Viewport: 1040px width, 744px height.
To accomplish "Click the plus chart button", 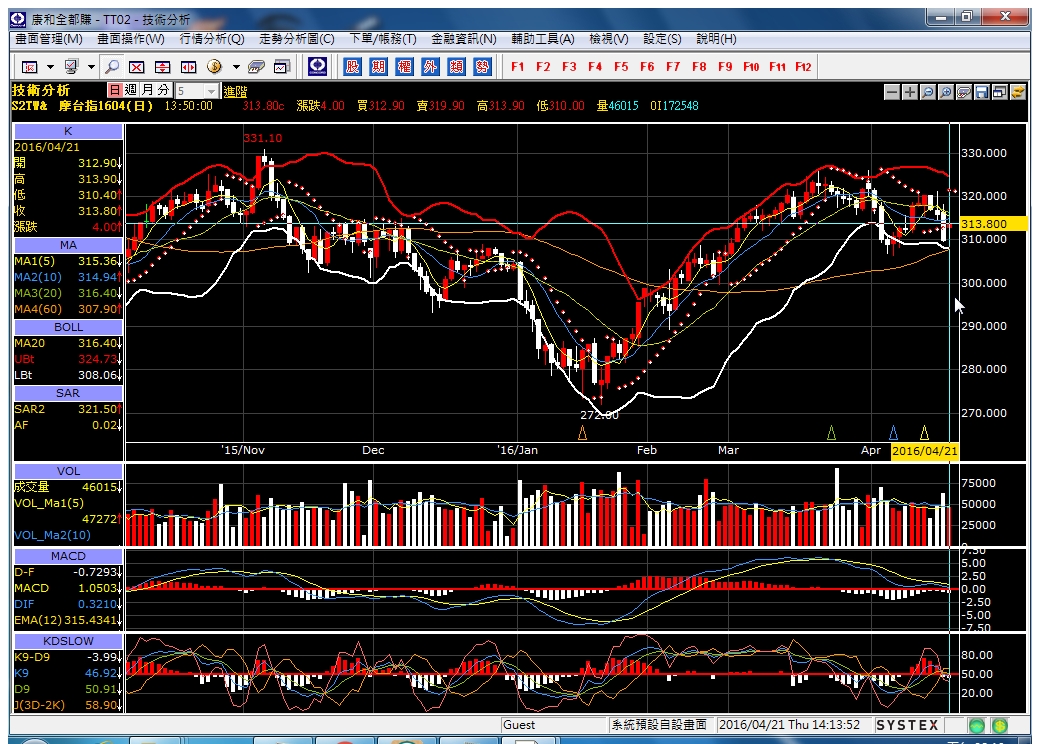I will click(x=910, y=92).
